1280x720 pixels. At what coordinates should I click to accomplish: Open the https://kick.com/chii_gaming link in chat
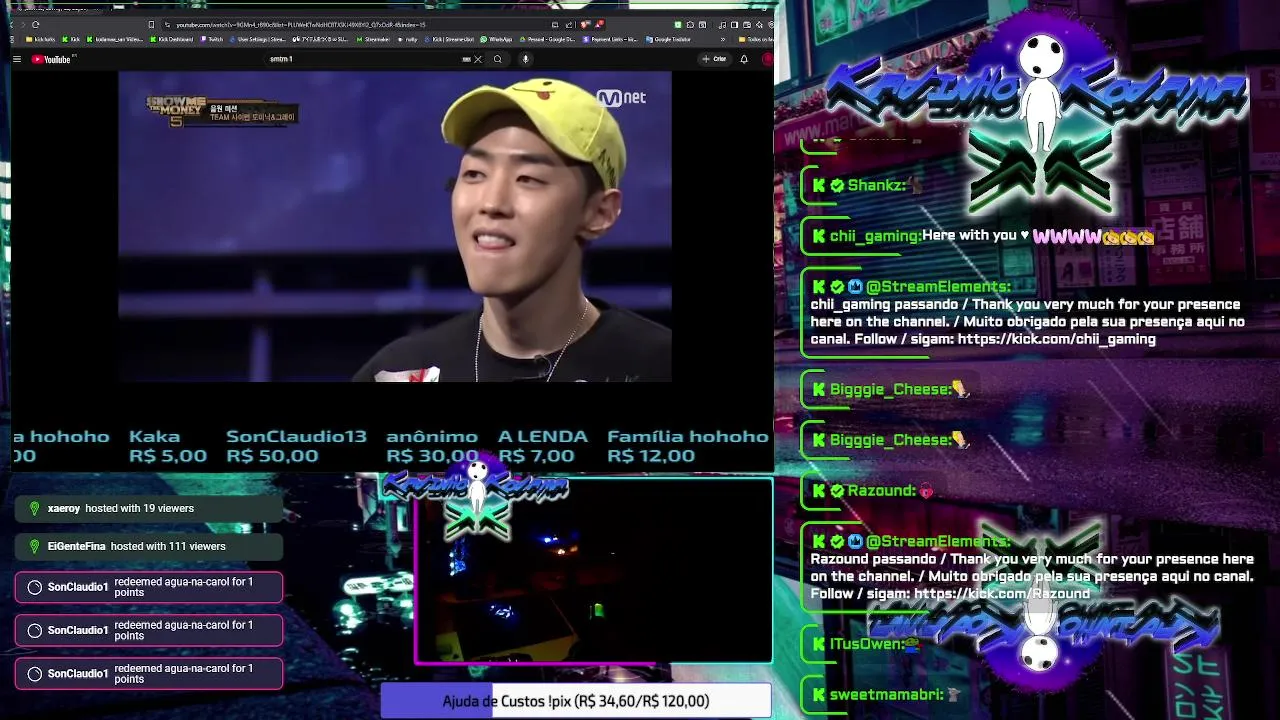coord(1056,339)
